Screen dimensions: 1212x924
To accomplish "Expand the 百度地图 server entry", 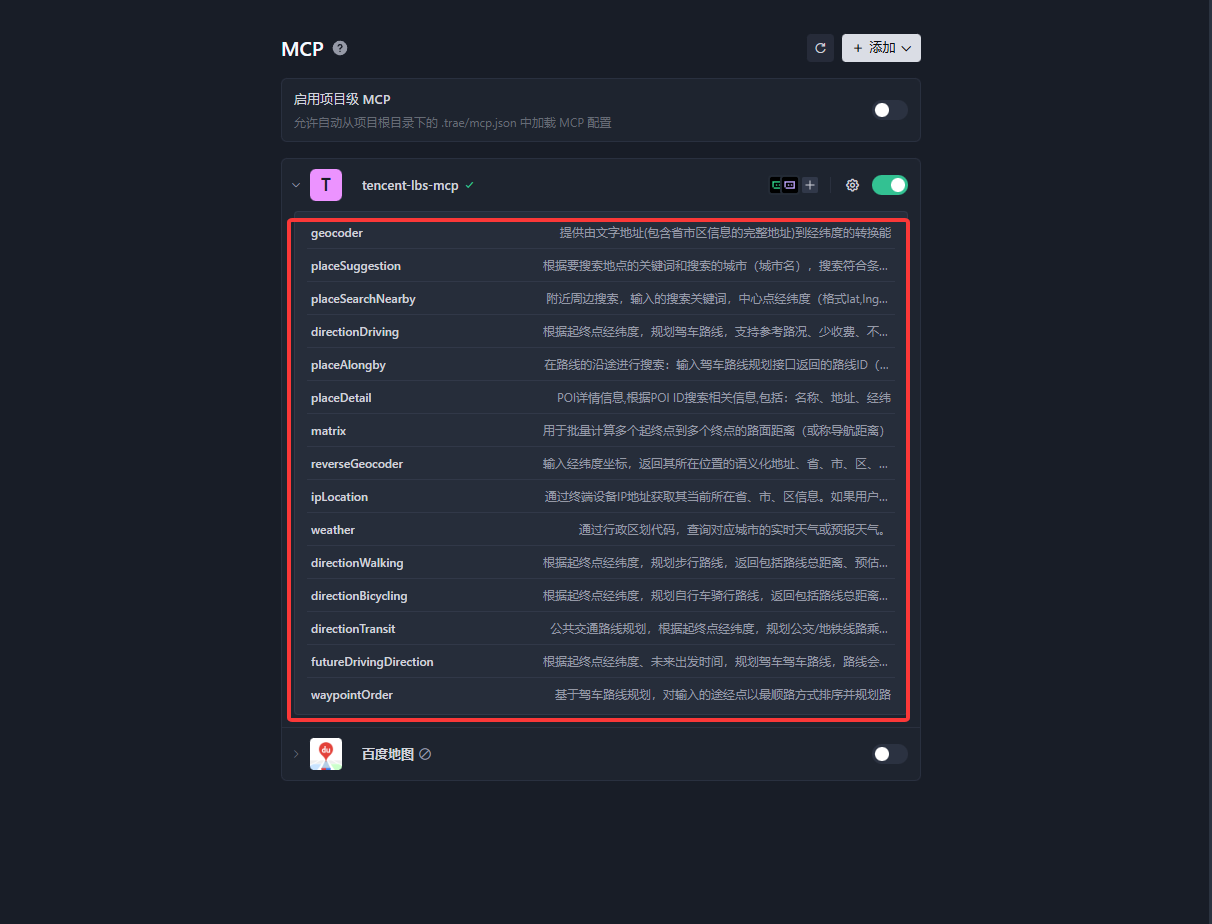I will tap(296, 754).
